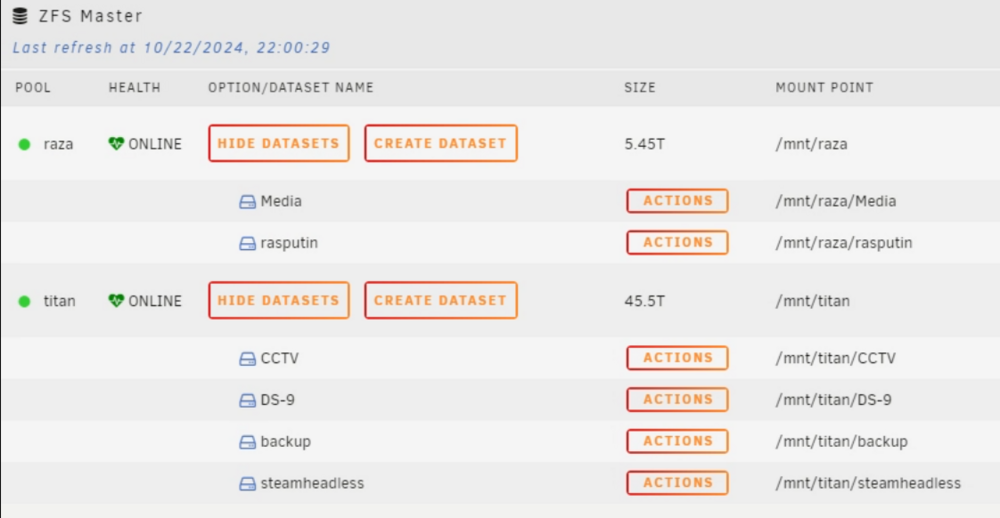The image size is (1000, 518).
Task: Click the heartbeat health icon for titan
Action: 116,300
